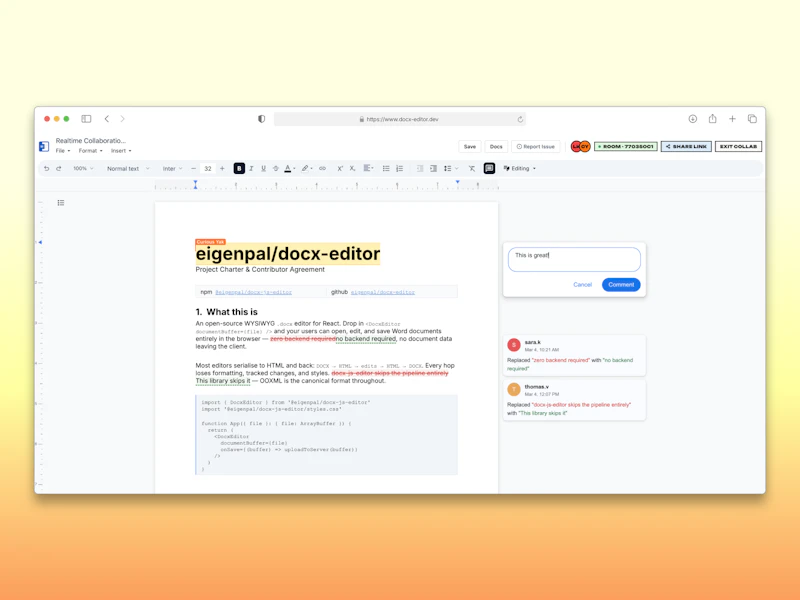800x600 pixels.
Task: Click the eigenpal/docx-editor heading
Action: click(x=288, y=254)
